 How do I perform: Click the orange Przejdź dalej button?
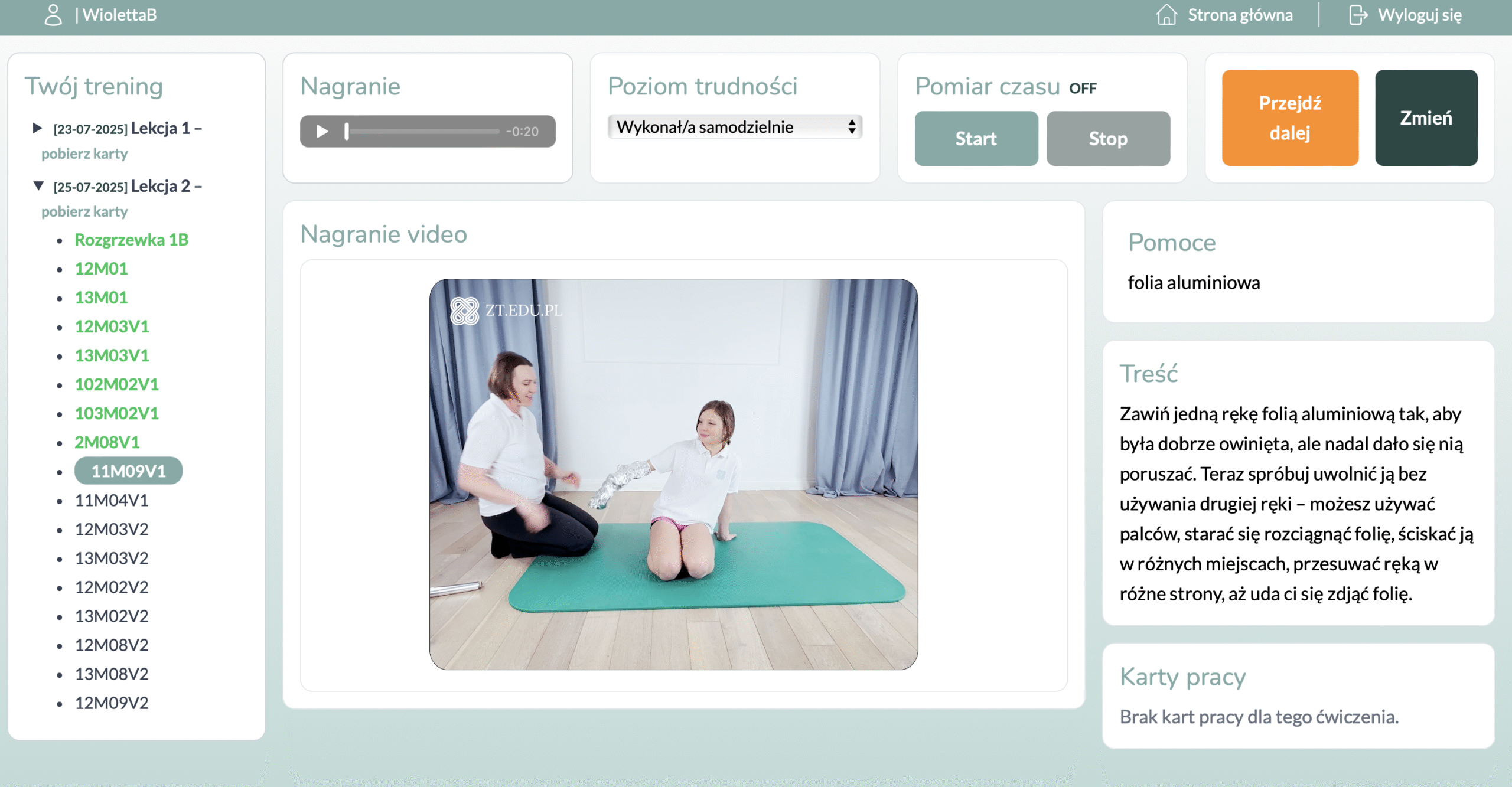click(x=1290, y=118)
